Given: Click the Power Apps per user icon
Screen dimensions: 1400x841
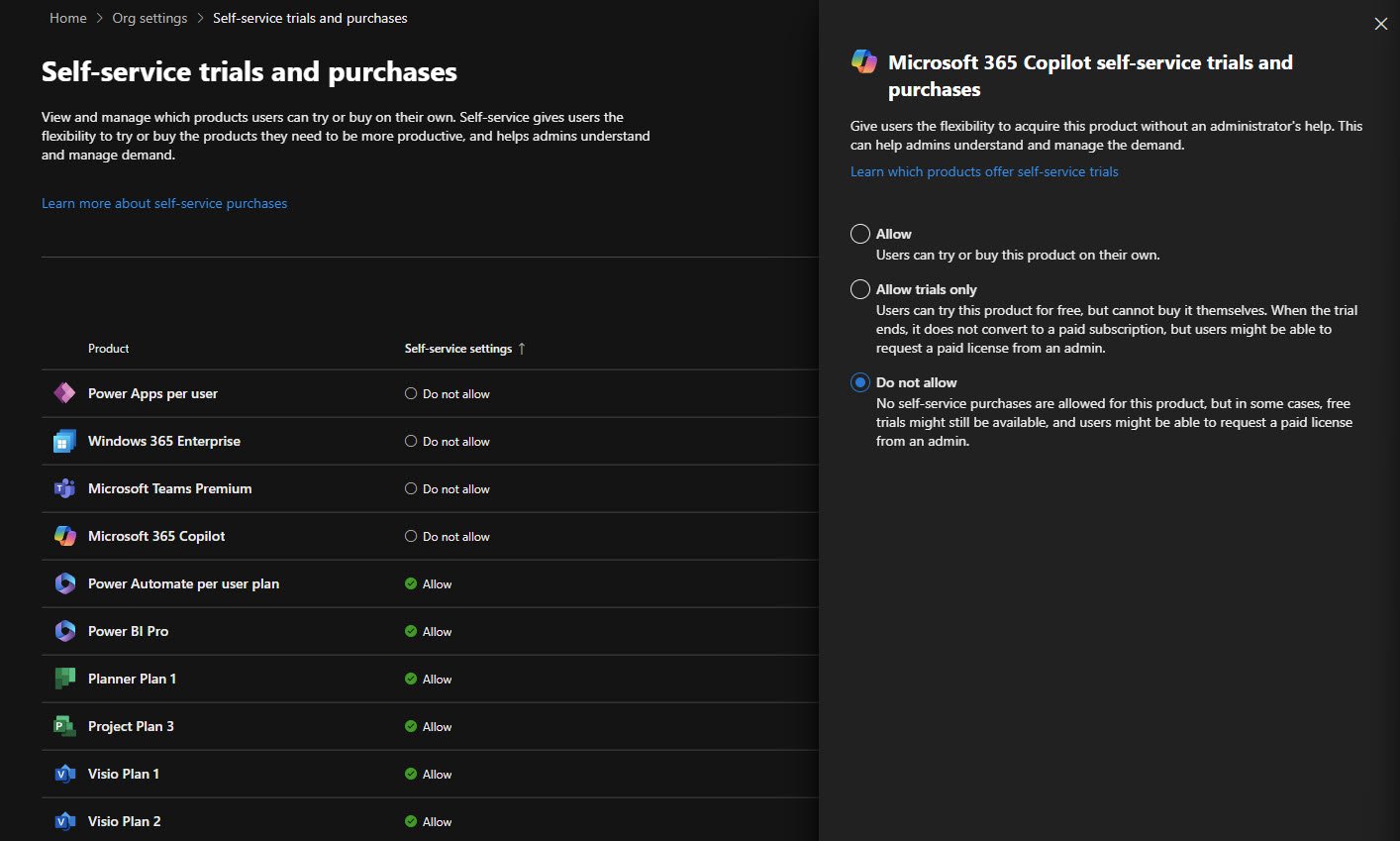Looking at the screenshot, I should (x=64, y=393).
